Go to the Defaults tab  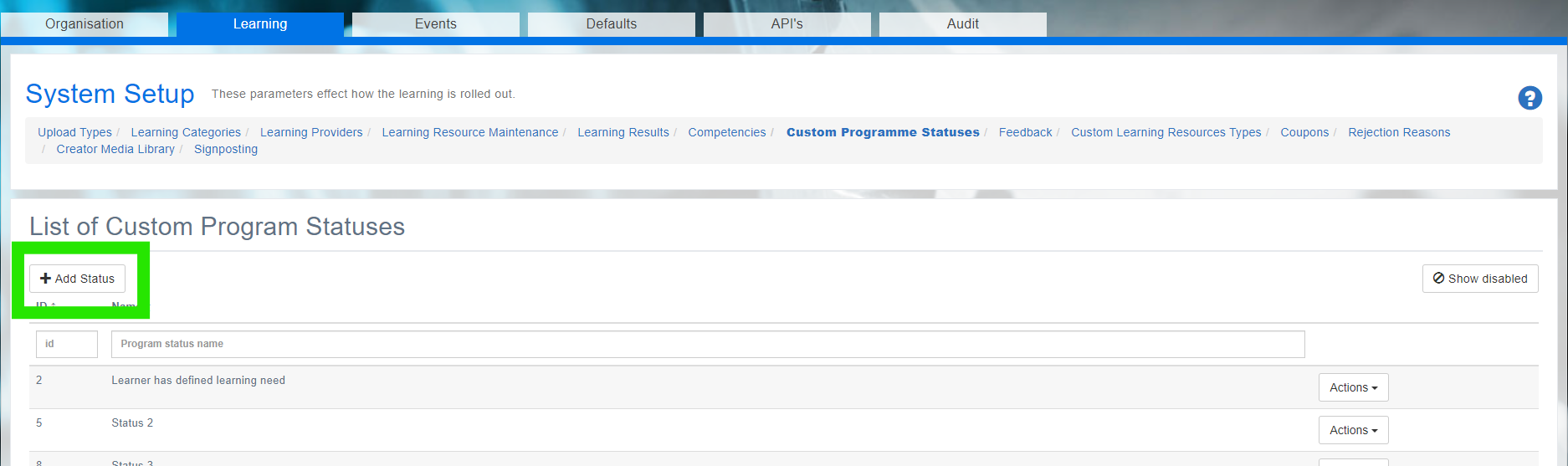(612, 24)
